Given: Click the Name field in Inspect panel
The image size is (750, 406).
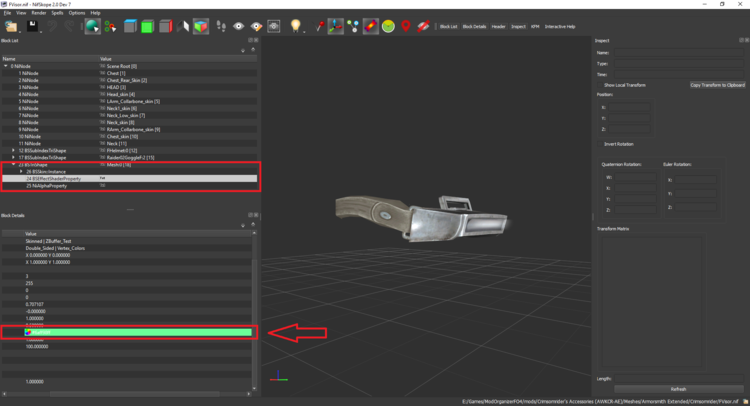Looking at the screenshot, I should click(679, 53).
